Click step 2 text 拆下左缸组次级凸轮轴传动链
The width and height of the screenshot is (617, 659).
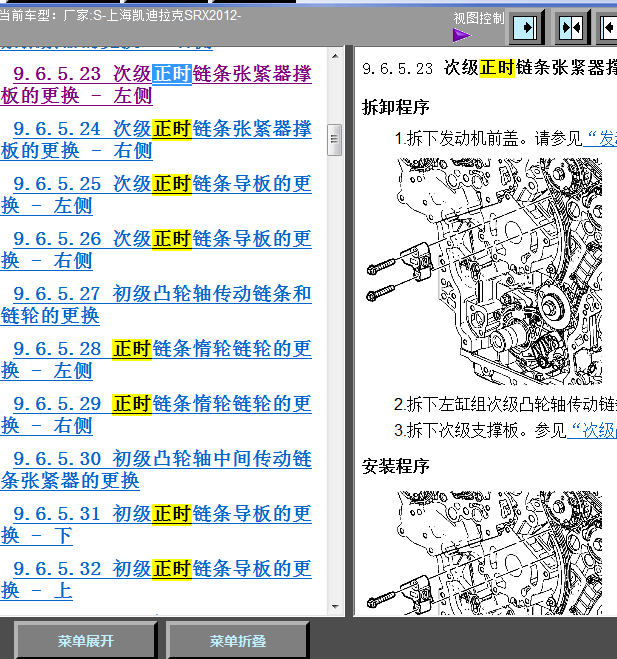(505, 404)
